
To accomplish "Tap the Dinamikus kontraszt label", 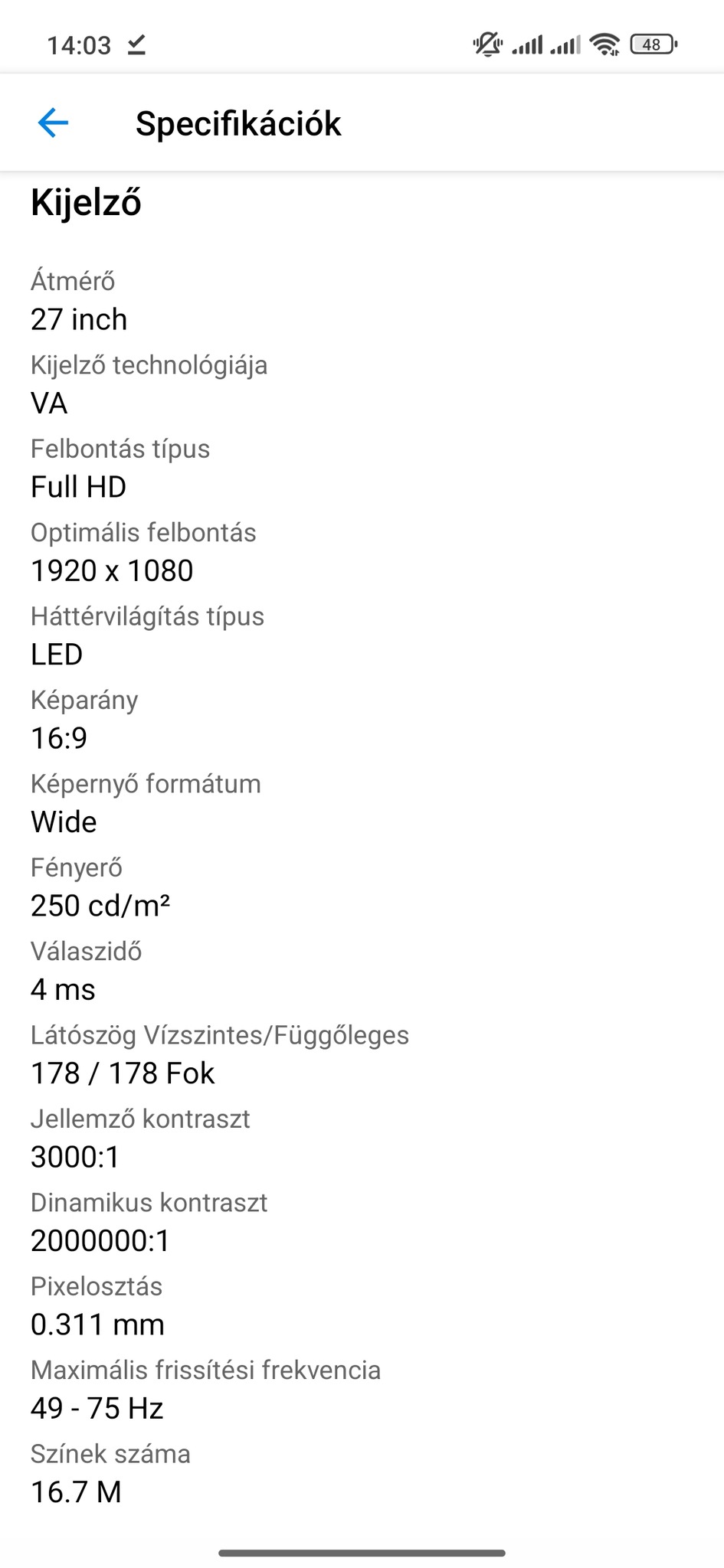I will (x=149, y=1203).
